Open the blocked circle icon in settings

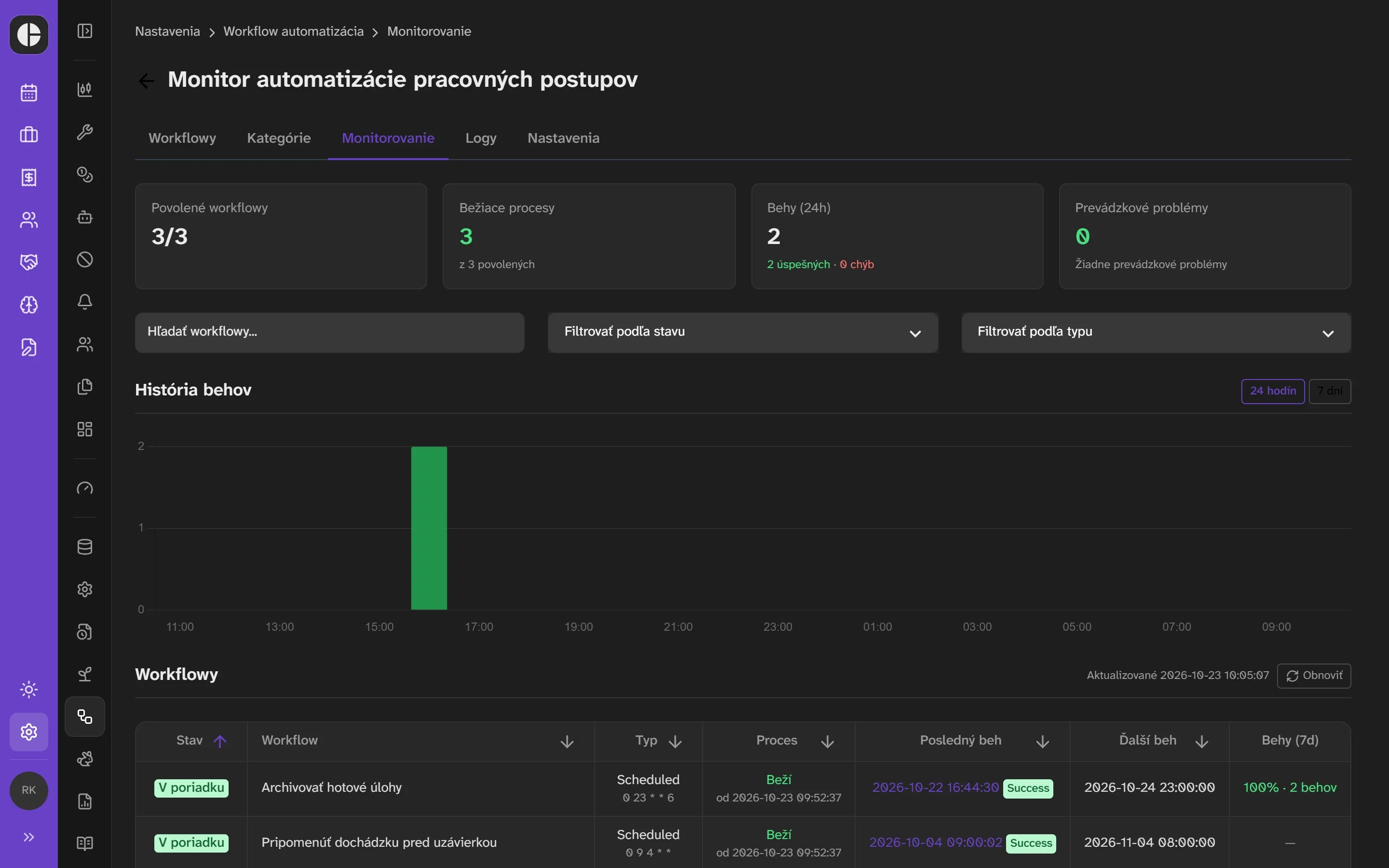[x=85, y=259]
